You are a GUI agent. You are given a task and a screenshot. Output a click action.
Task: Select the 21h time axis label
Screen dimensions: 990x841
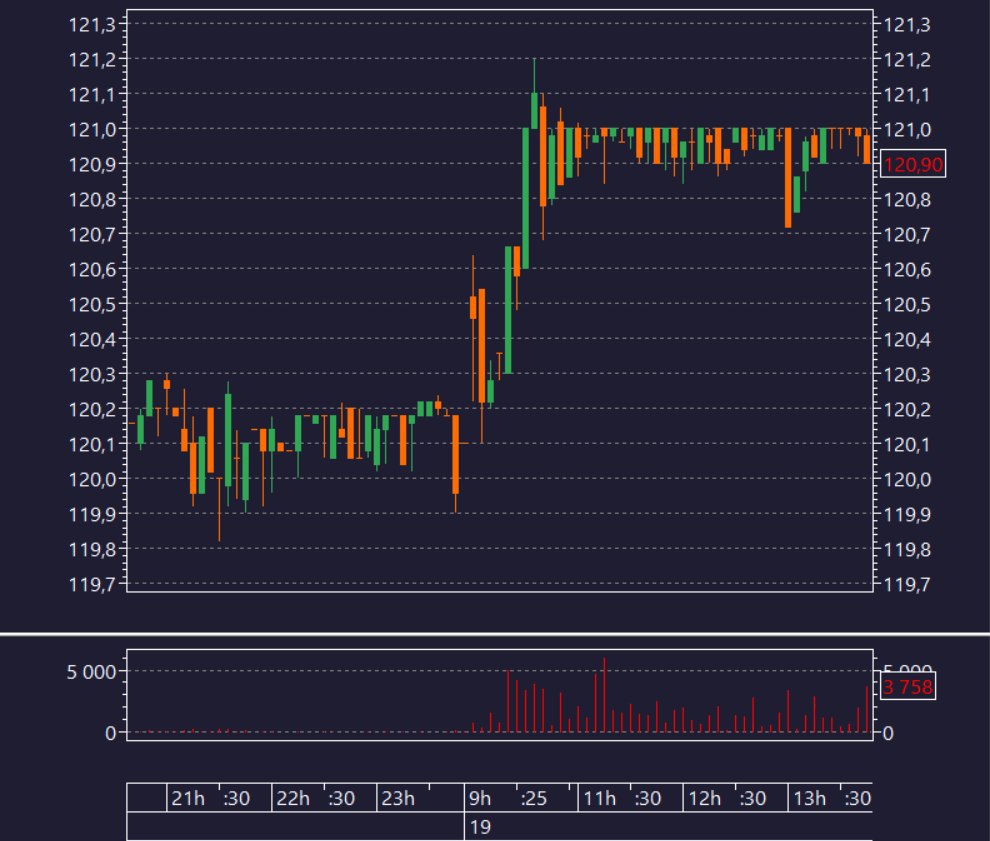pos(188,799)
